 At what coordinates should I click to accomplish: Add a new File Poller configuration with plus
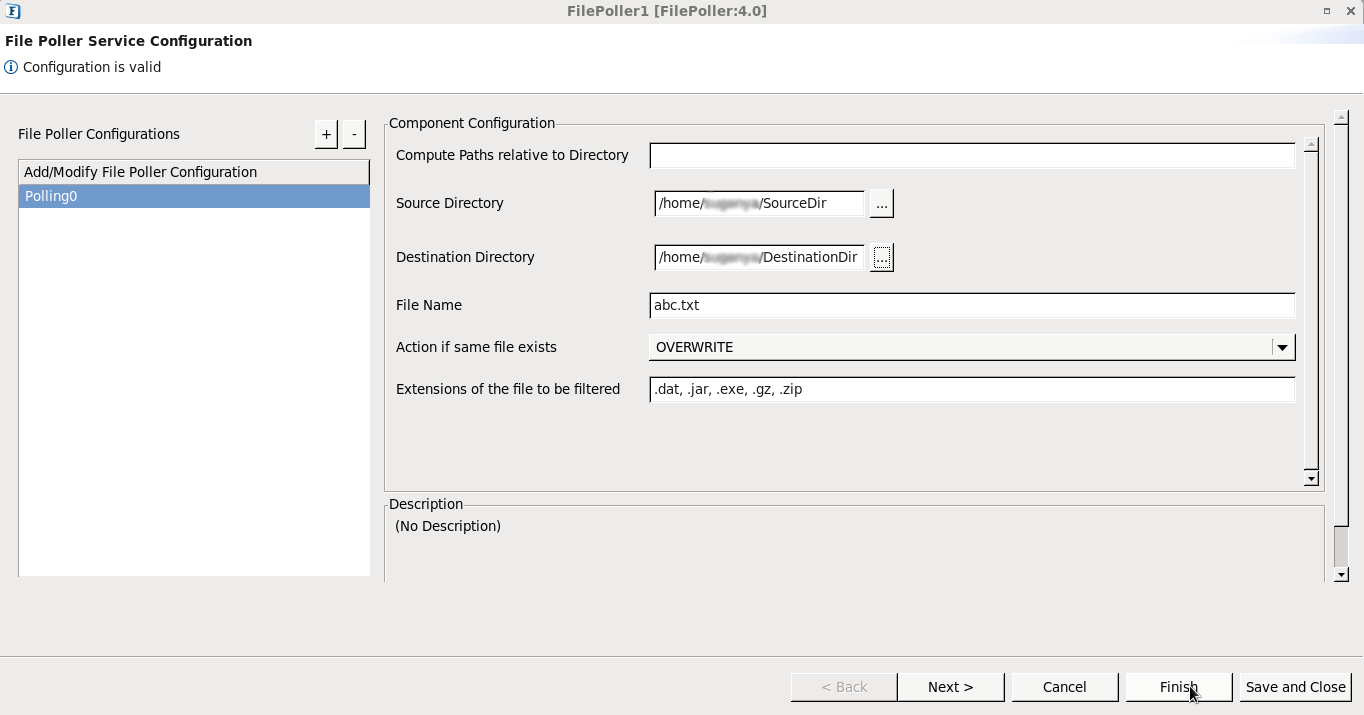click(326, 134)
